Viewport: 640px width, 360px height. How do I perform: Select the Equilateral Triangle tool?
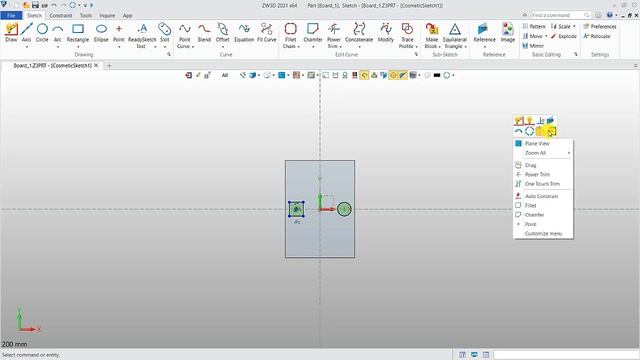(x=454, y=36)
